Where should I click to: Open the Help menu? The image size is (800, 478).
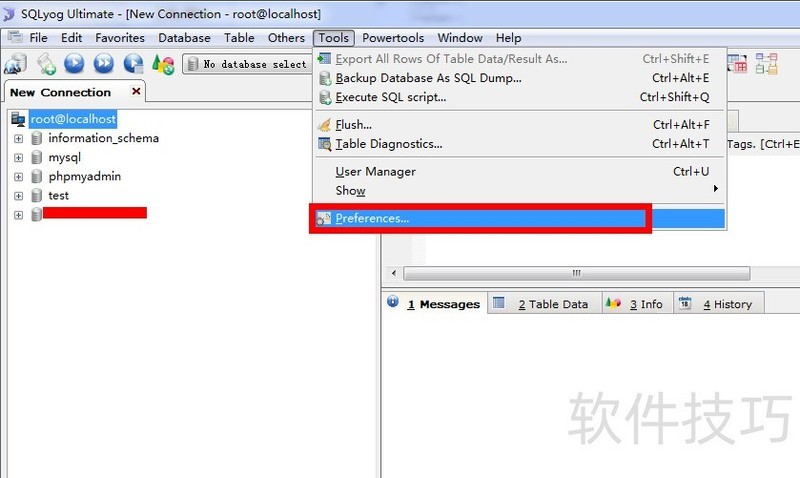[x=508, y=38]
